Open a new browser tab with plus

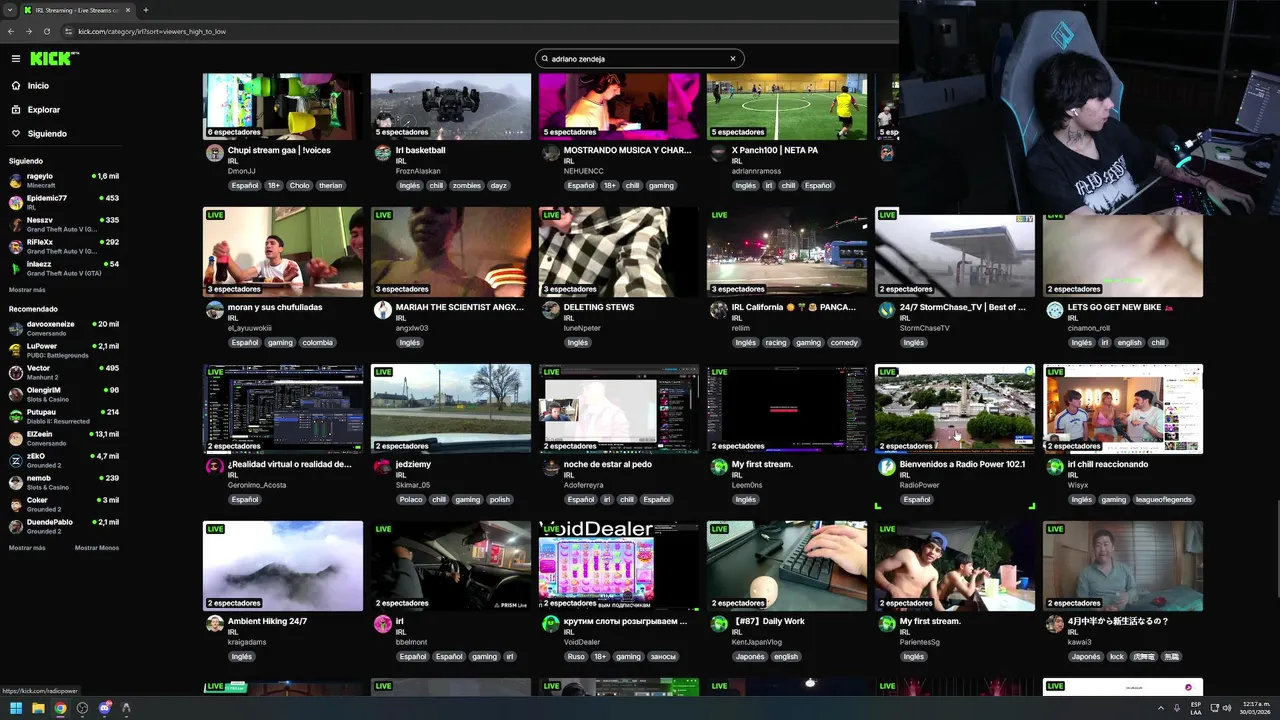click(x=145, y=10)
